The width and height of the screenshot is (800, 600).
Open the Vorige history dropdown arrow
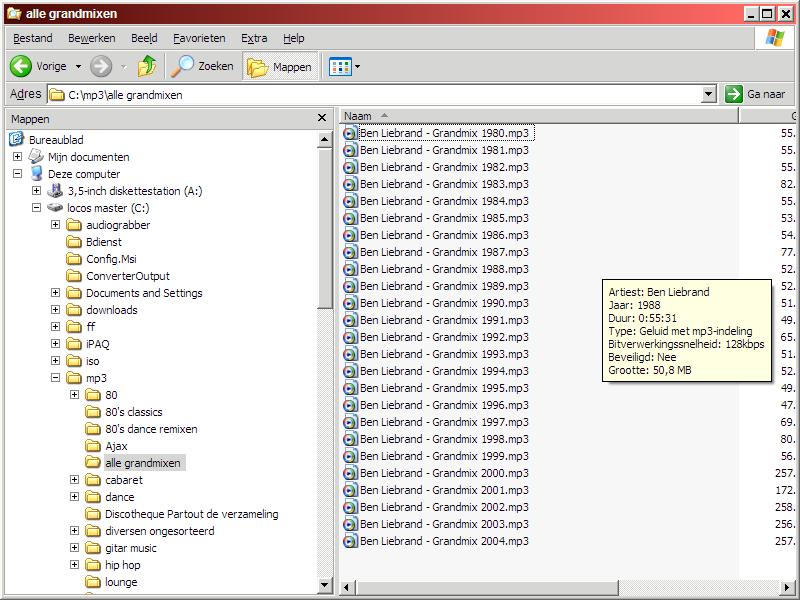click(78, 66)
